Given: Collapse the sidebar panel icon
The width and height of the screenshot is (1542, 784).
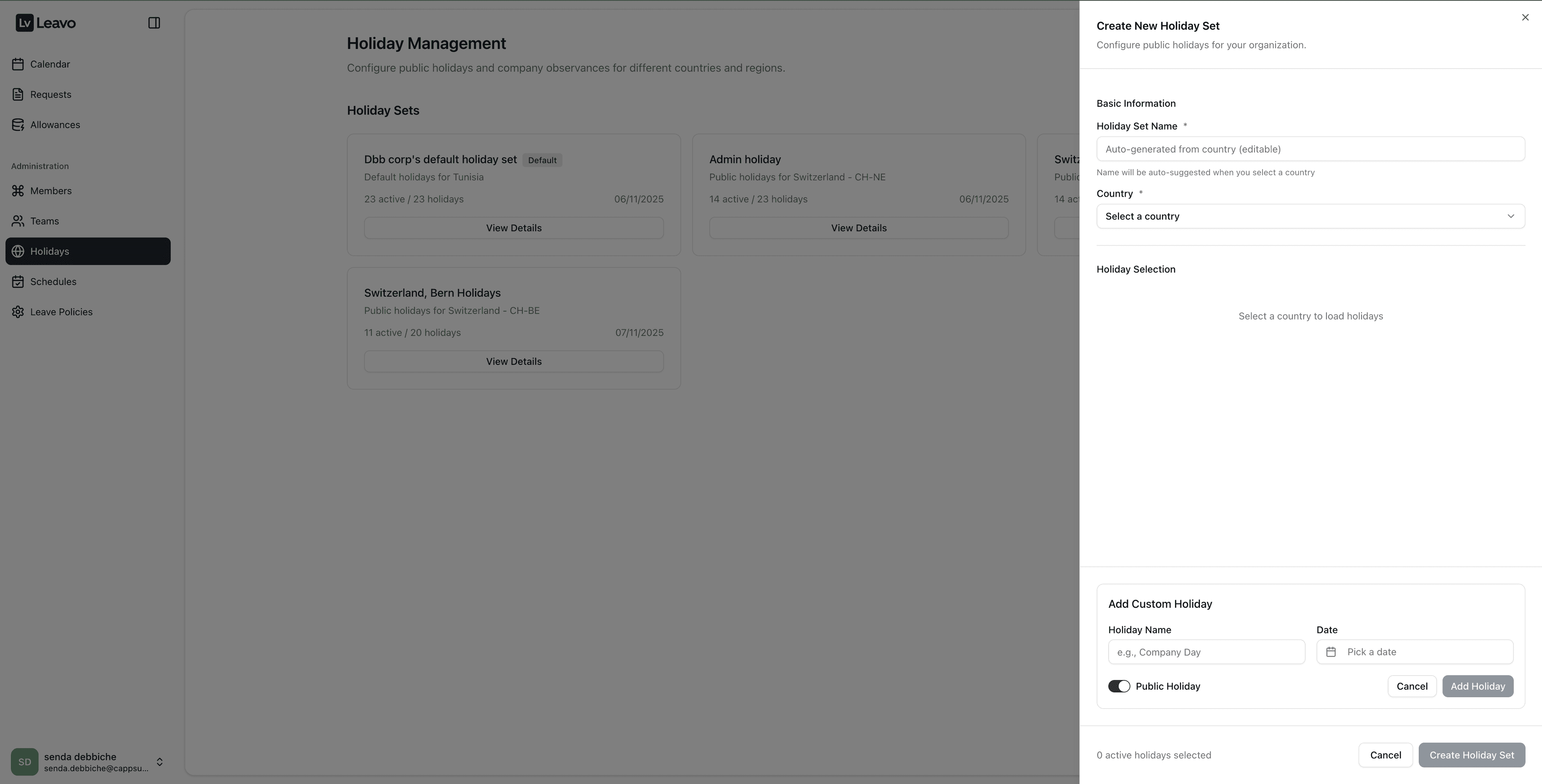Looking at the screenshot, I should pyautogui.click(x=154, y=23).
